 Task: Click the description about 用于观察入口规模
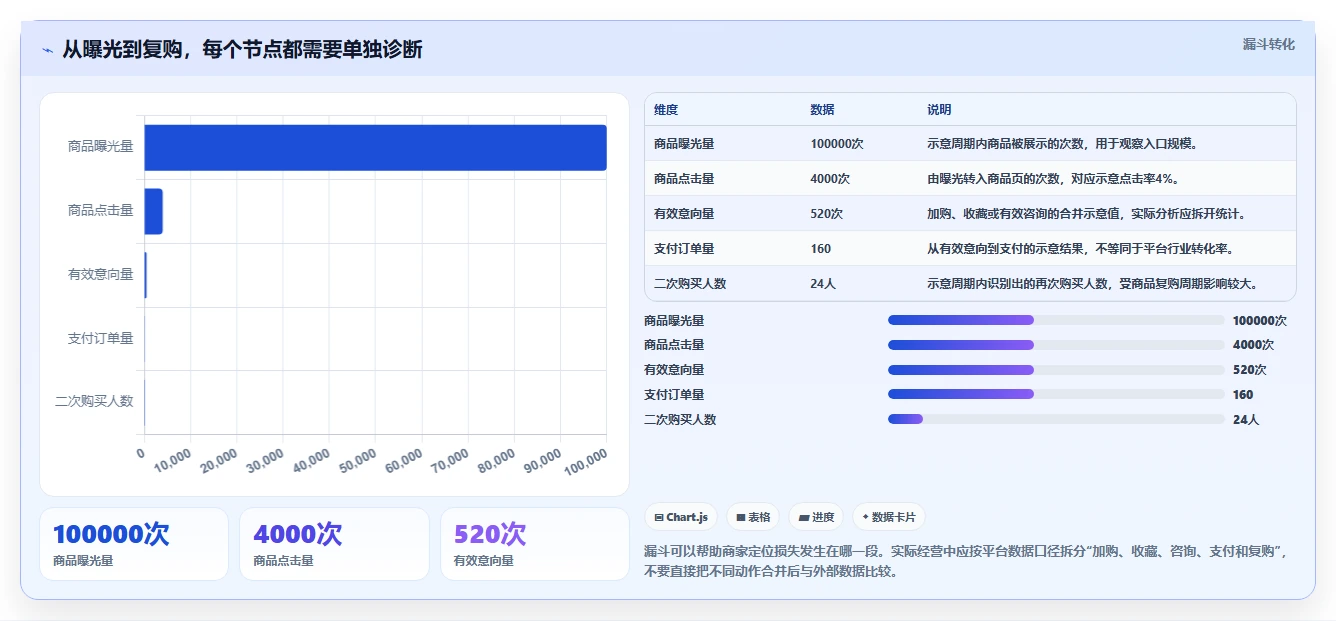coord(1062,144)
